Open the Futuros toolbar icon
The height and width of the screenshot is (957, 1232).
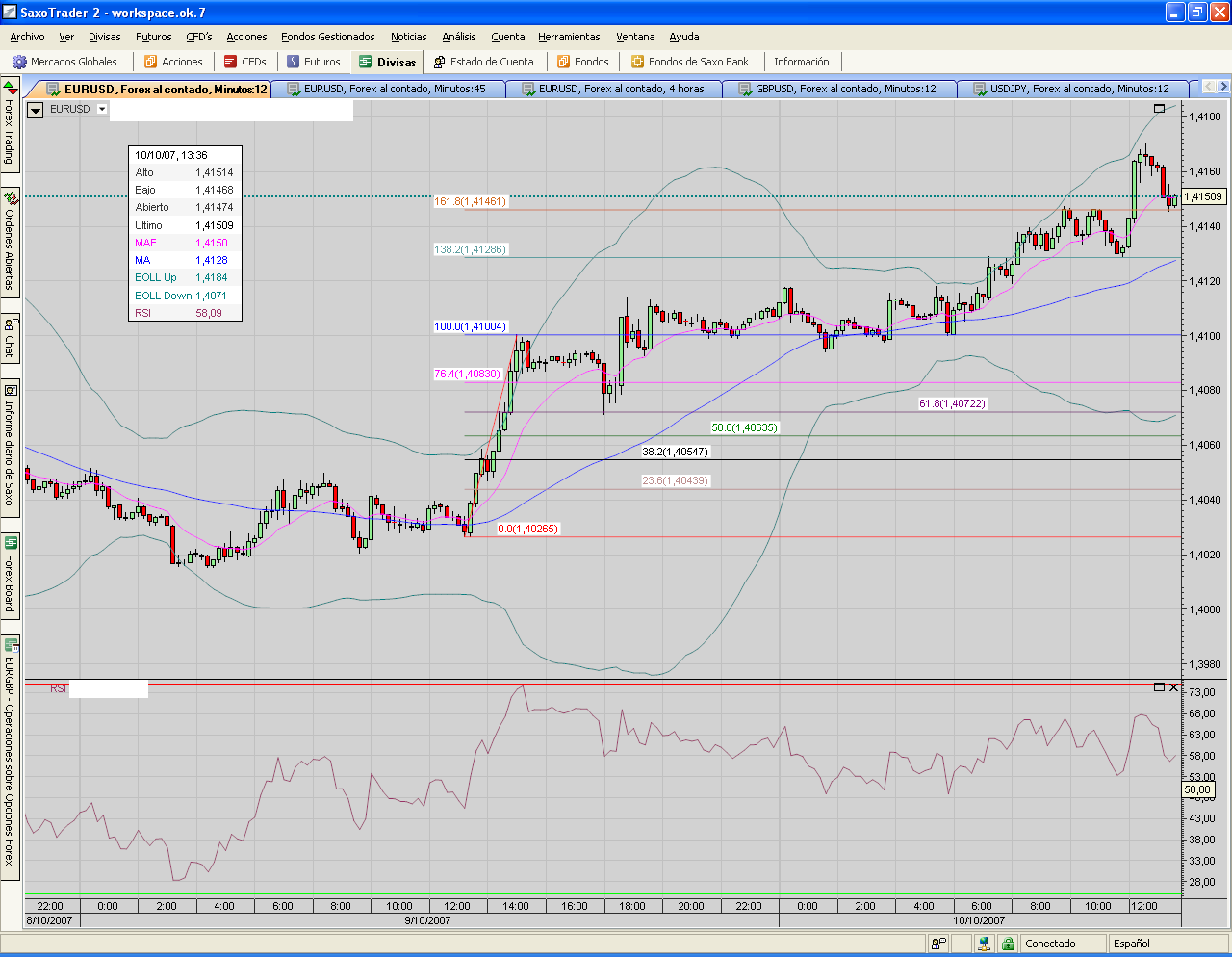(x=294, y=62)
